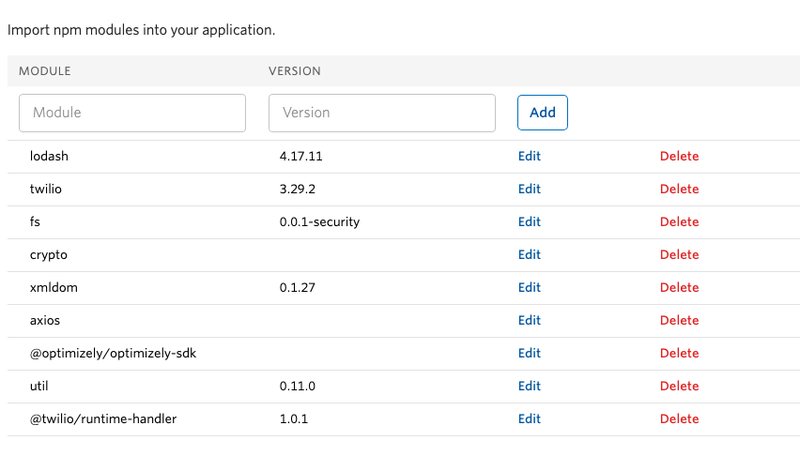Click the Version input field
This screenshot has width=800, height=456.
tap(382, 113)
